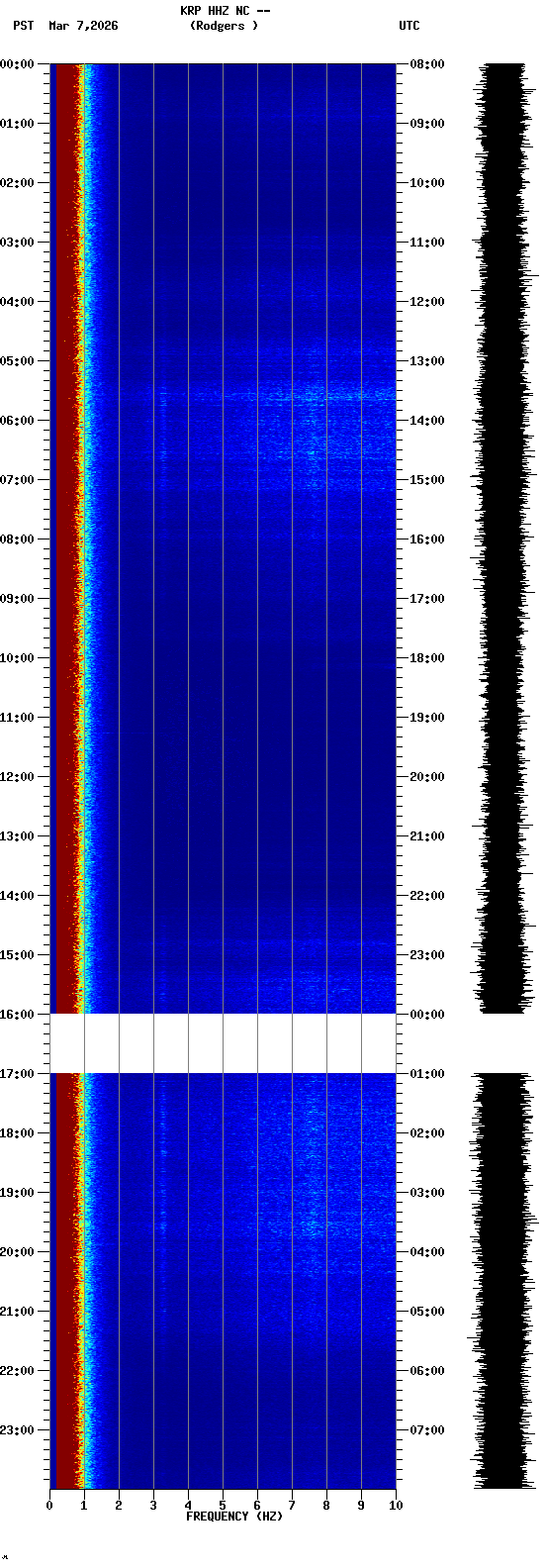The width and height of the screenshot is (546, 1568).
Task: Click the "PST" timezone label
Action: pos(23,26)
